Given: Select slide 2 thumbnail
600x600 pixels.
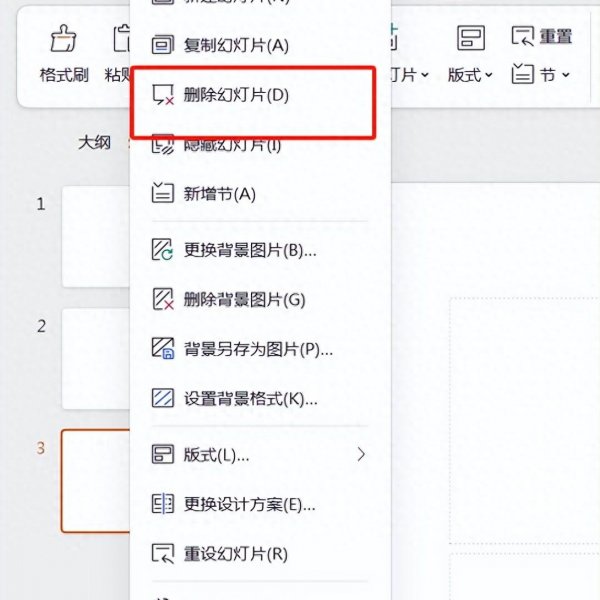Looking at the screenshot, I should [96, 359].
